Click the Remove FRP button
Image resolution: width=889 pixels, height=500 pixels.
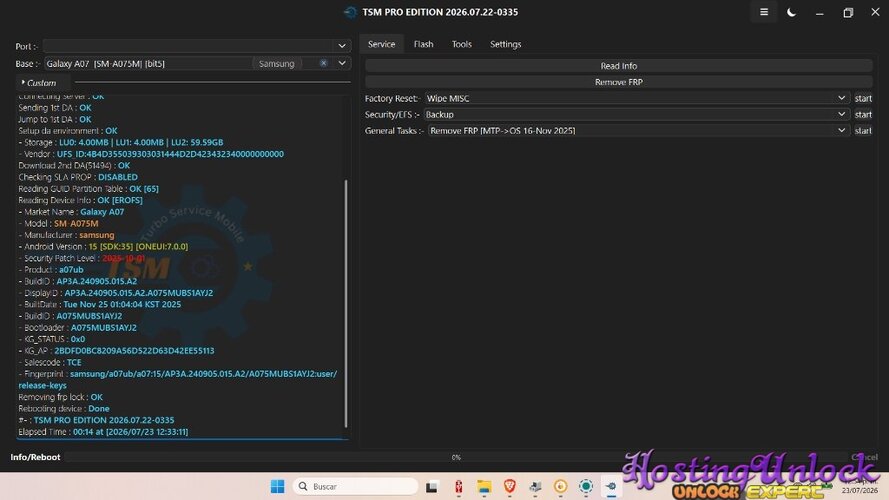pyautogui.click(x=619, y=82)
